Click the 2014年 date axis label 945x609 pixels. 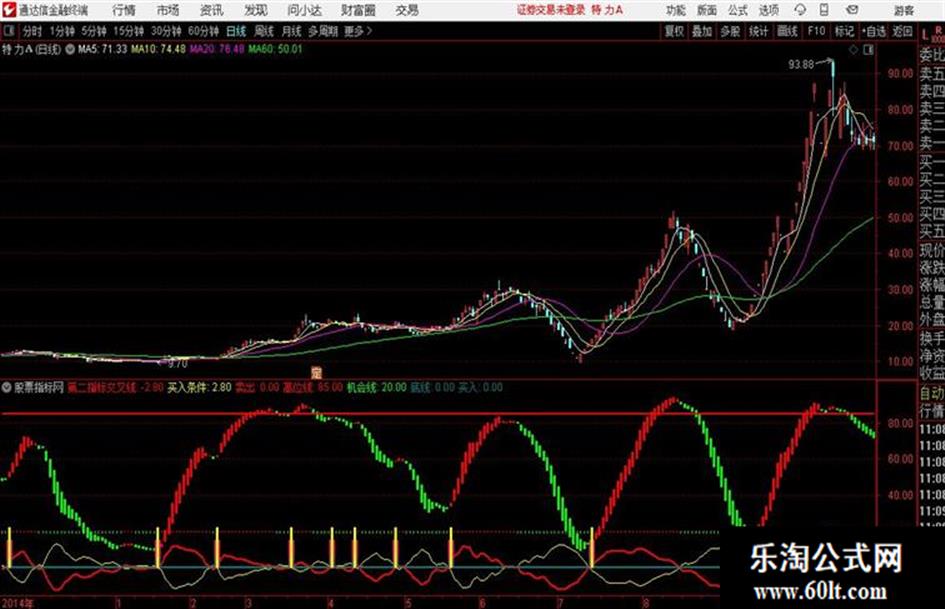coord(18,603)
